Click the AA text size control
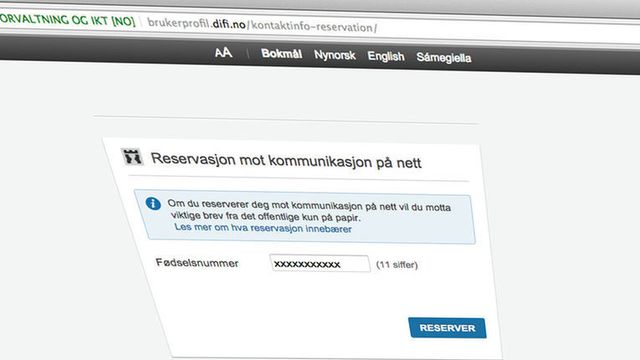Image resolution: width=640 pixels, height=360 pixels. (x=223, y=53)
